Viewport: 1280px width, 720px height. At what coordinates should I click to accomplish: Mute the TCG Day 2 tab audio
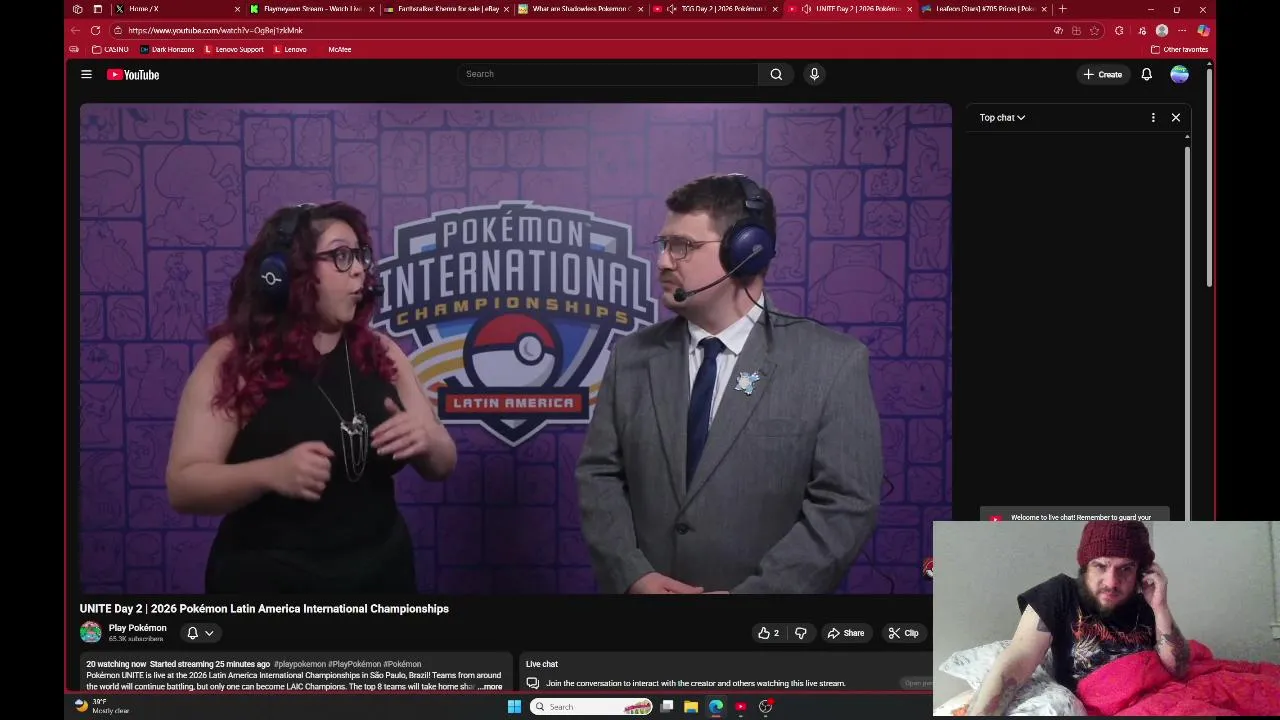671,9
